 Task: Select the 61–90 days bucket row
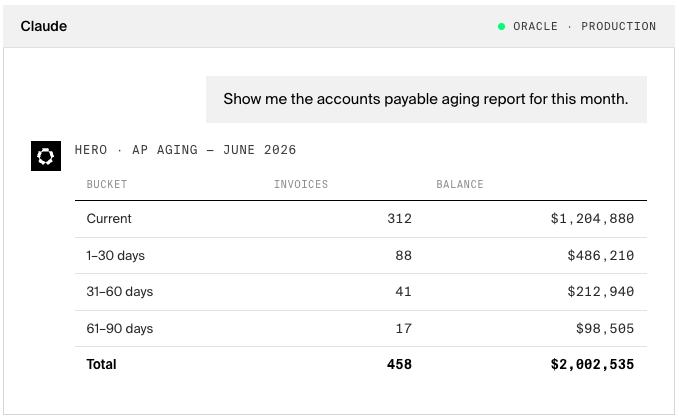coord(361,329)
